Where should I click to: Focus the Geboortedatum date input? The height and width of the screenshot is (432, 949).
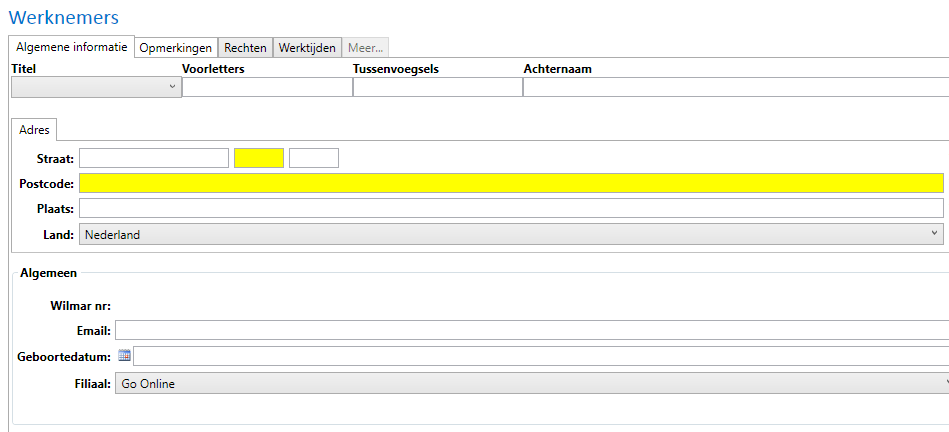pos(540,357)
